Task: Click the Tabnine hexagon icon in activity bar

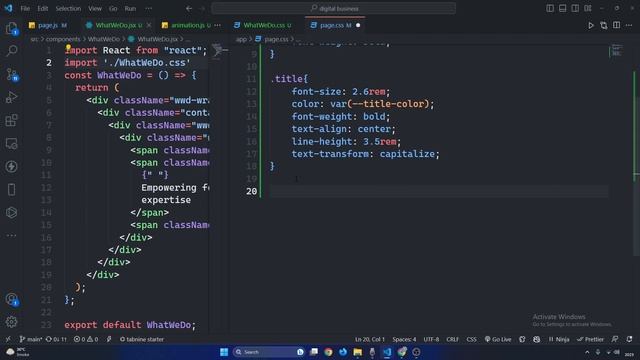Action: coord(11,213)
